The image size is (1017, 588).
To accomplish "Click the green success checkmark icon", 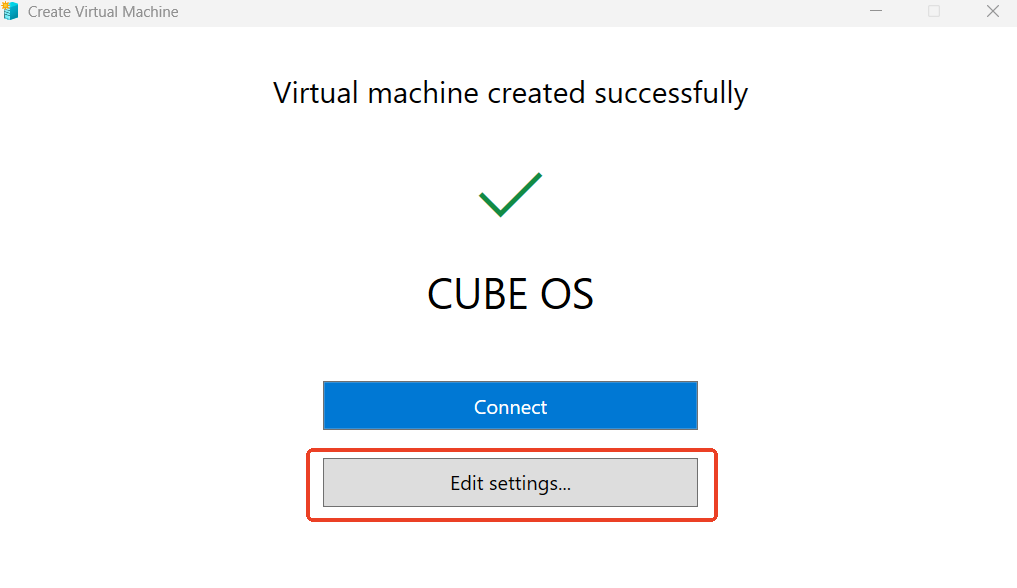I will pyautogui.click(x=510, y=194).
